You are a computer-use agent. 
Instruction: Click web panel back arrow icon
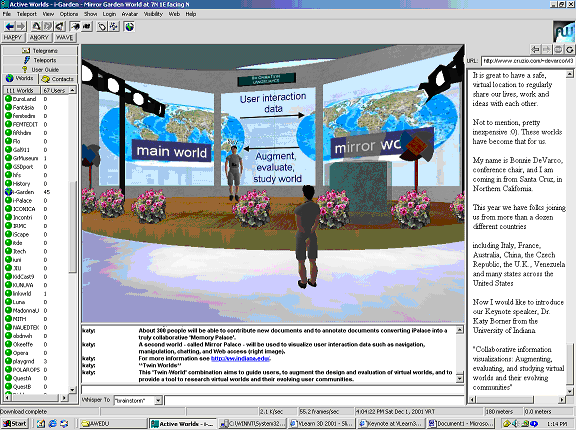pos(535,49)
